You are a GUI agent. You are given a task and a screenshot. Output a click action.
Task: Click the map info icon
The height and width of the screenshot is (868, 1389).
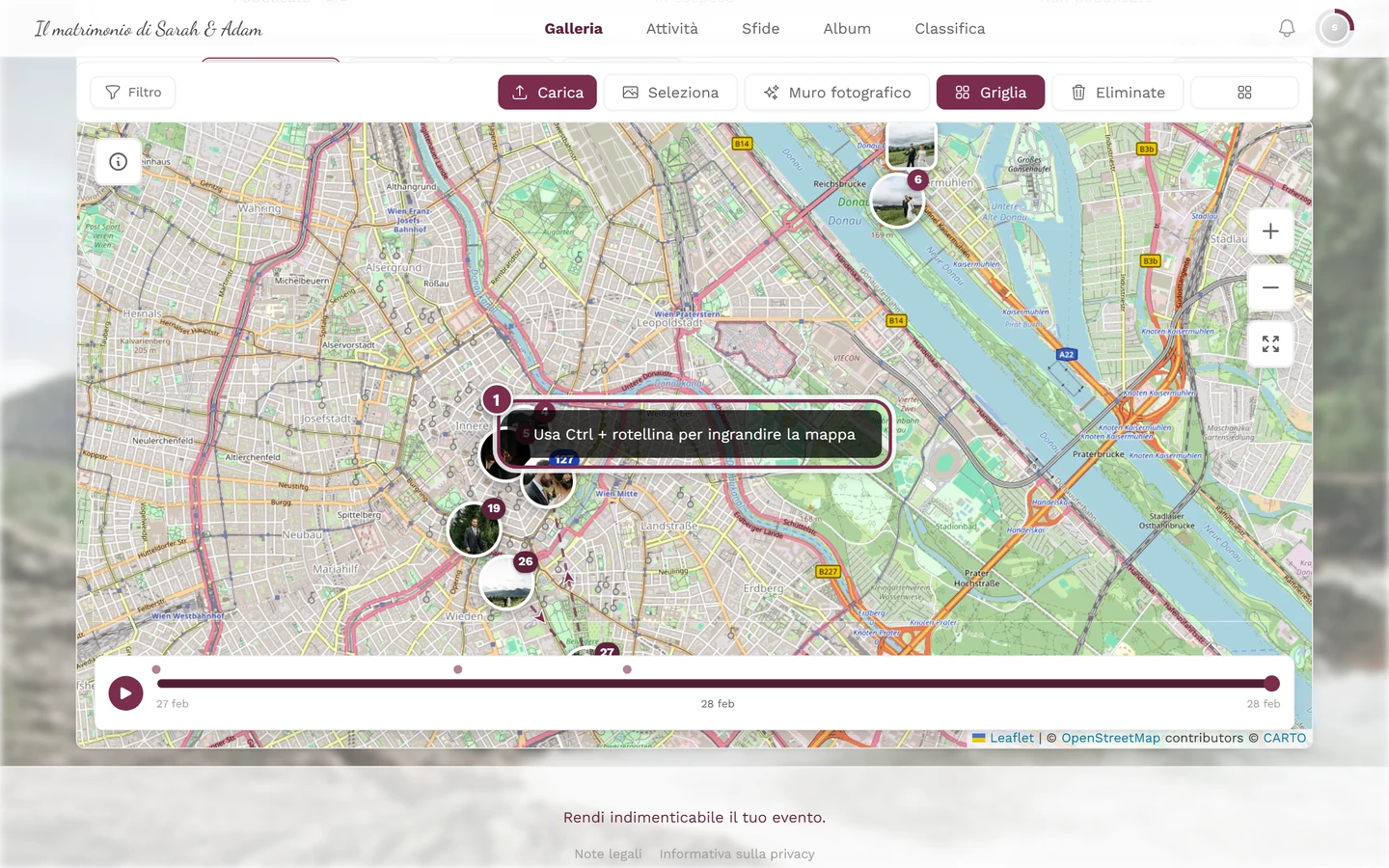[119, 162]
